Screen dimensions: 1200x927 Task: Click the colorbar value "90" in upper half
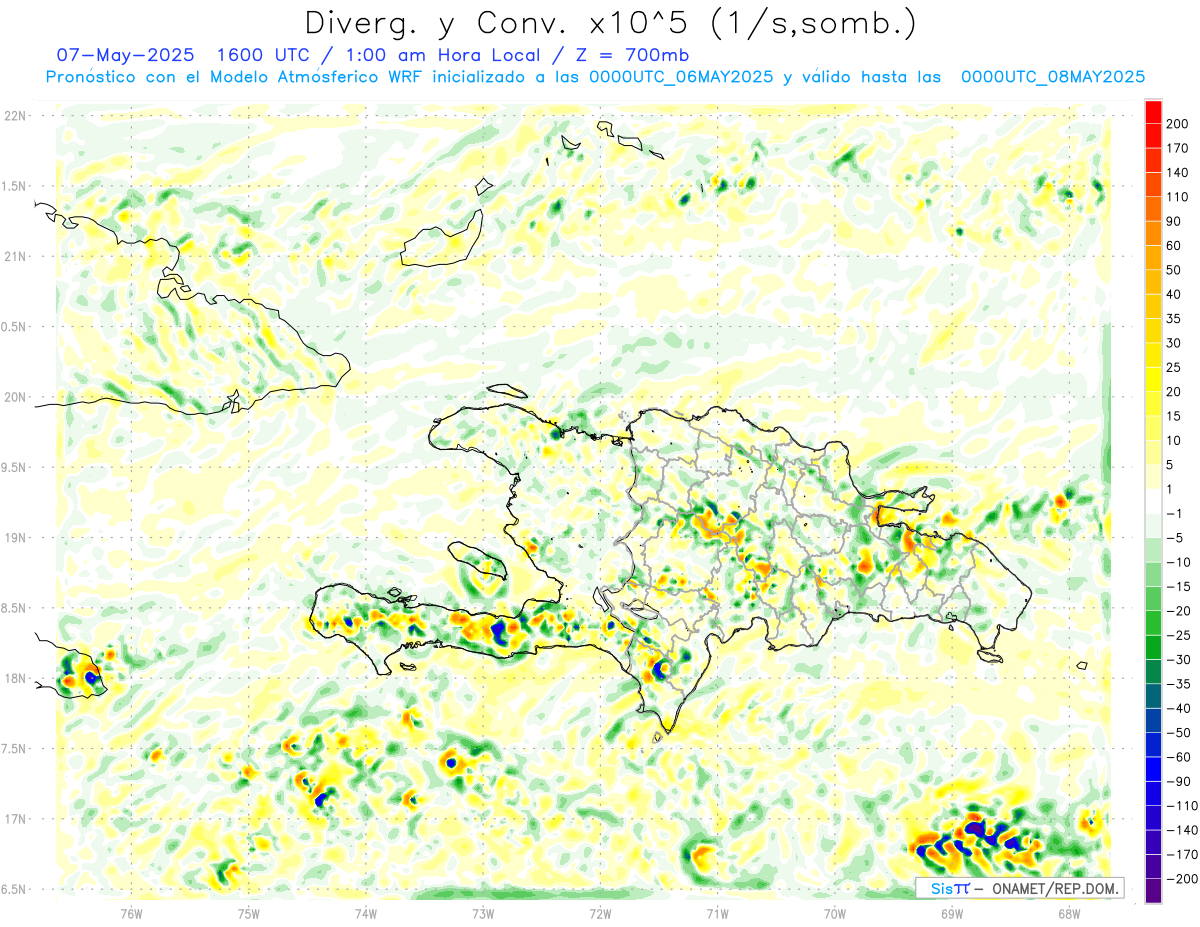[1175, 221]
